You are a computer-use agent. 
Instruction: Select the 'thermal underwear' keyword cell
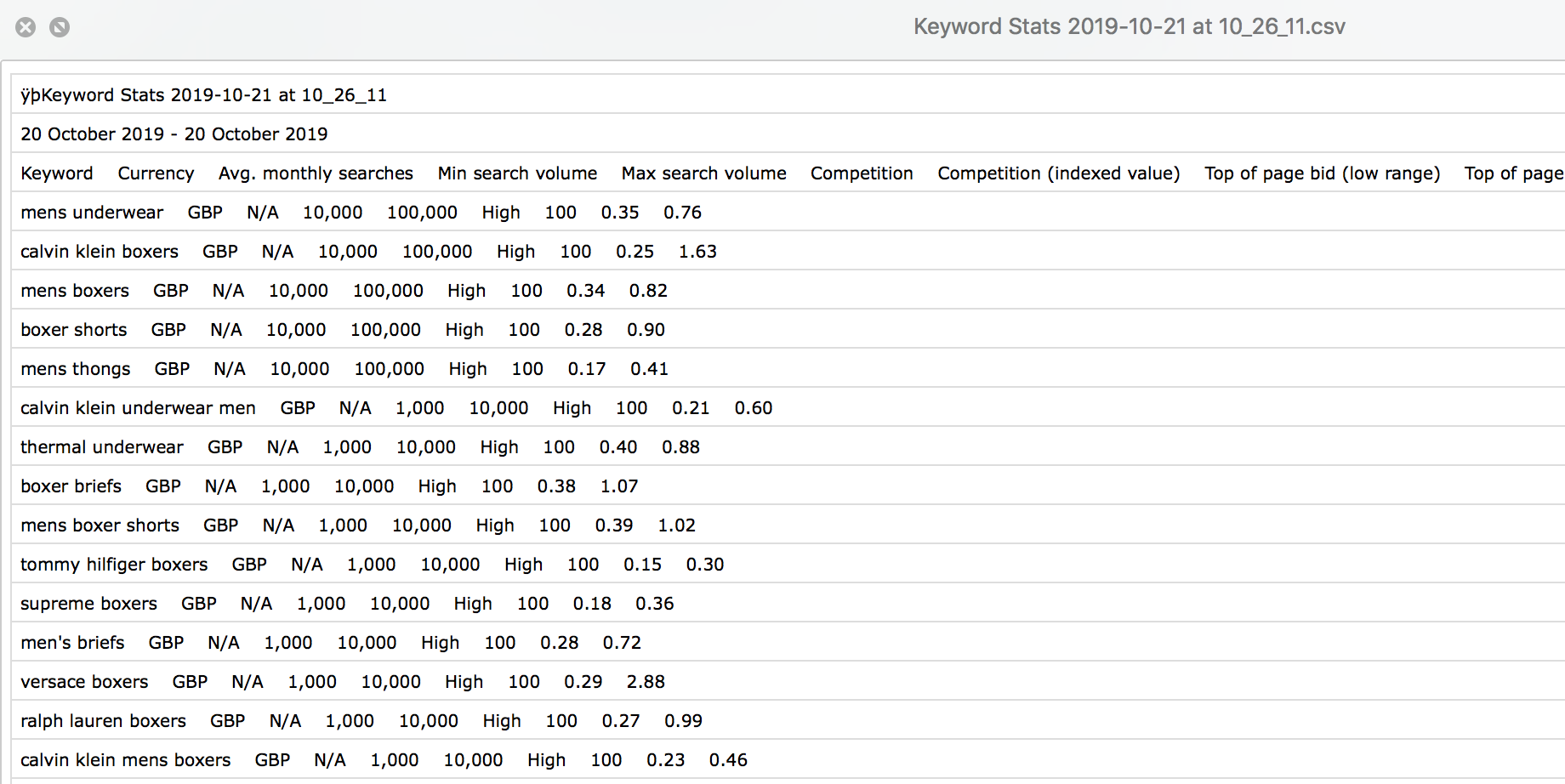[102, 447]
